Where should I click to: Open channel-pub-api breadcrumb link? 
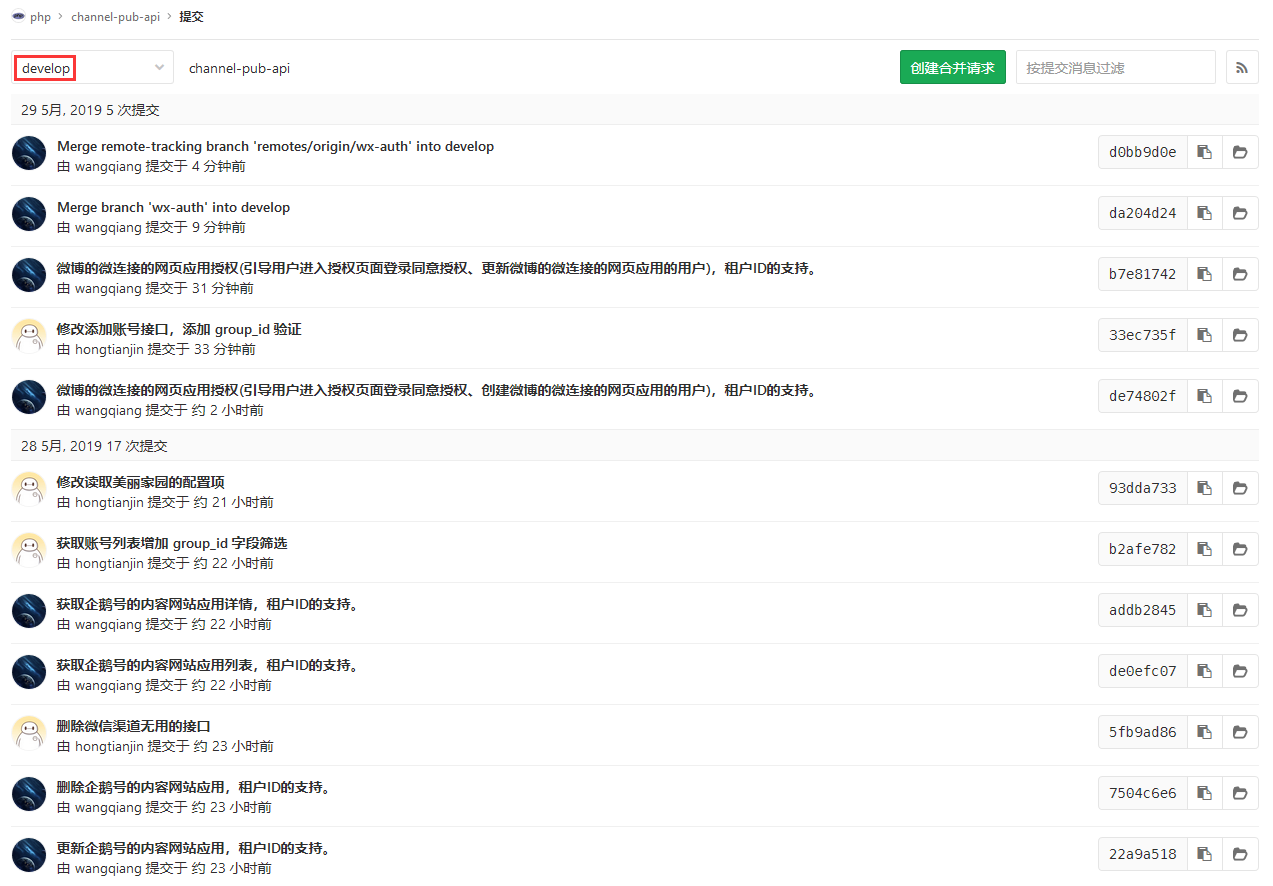pos(115,17)
